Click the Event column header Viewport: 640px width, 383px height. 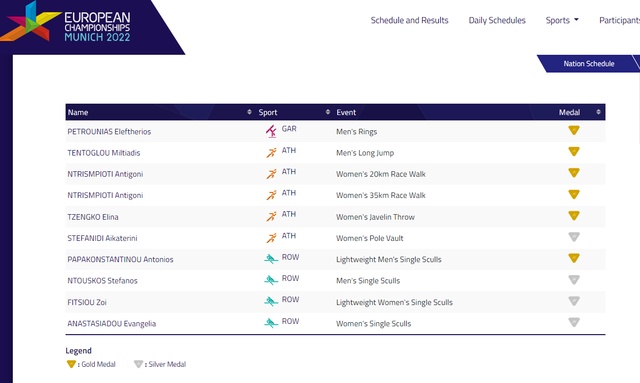point(346,112)
